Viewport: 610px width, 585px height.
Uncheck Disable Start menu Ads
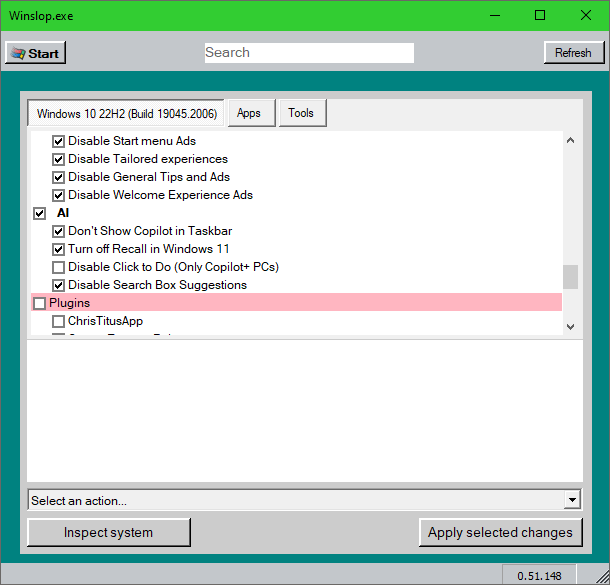[x=58, y=141]
